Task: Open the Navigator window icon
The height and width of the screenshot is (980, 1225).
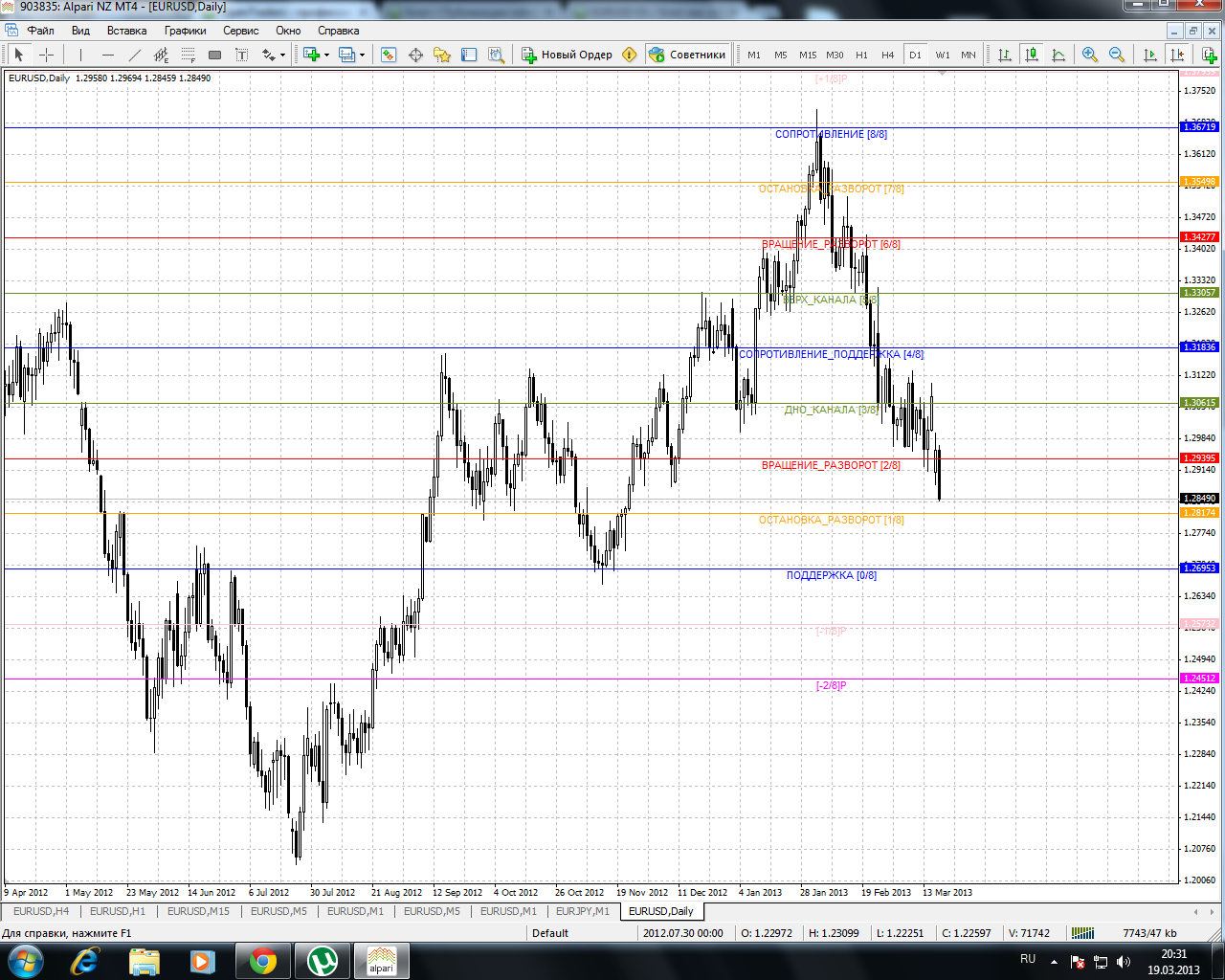Action: point(442,55)
